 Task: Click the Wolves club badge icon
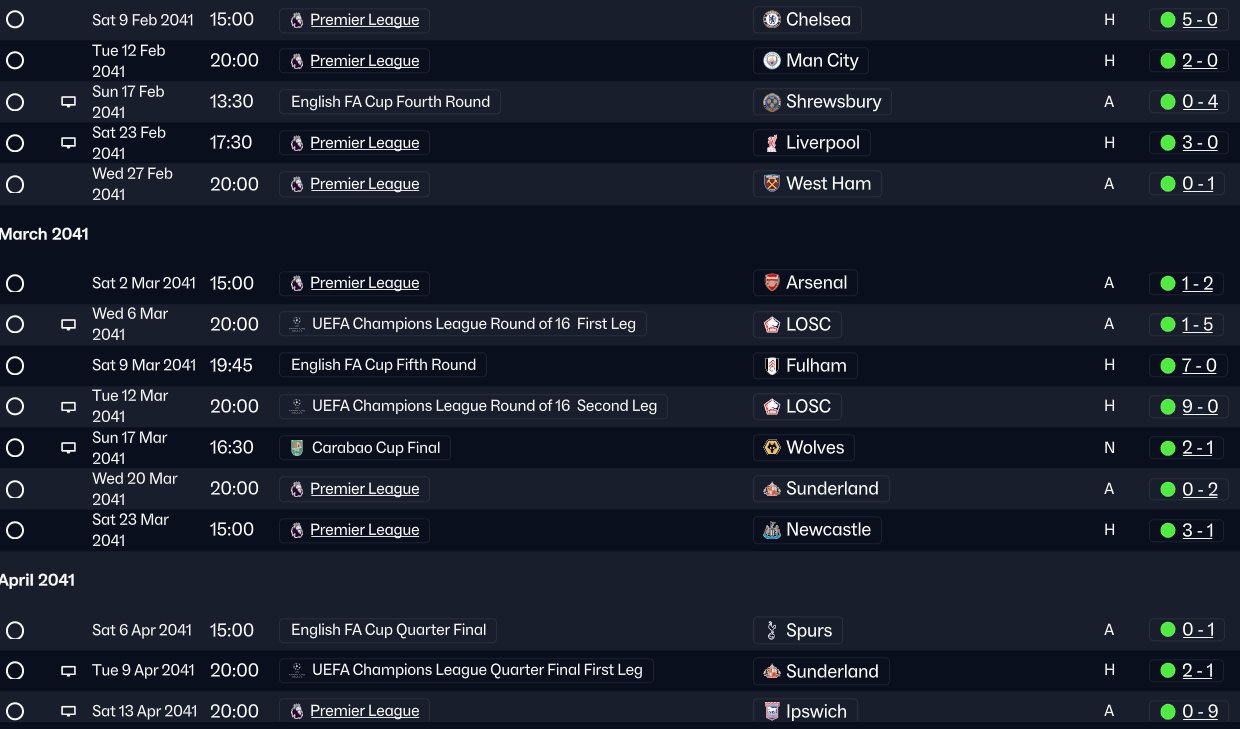[771, 448]
